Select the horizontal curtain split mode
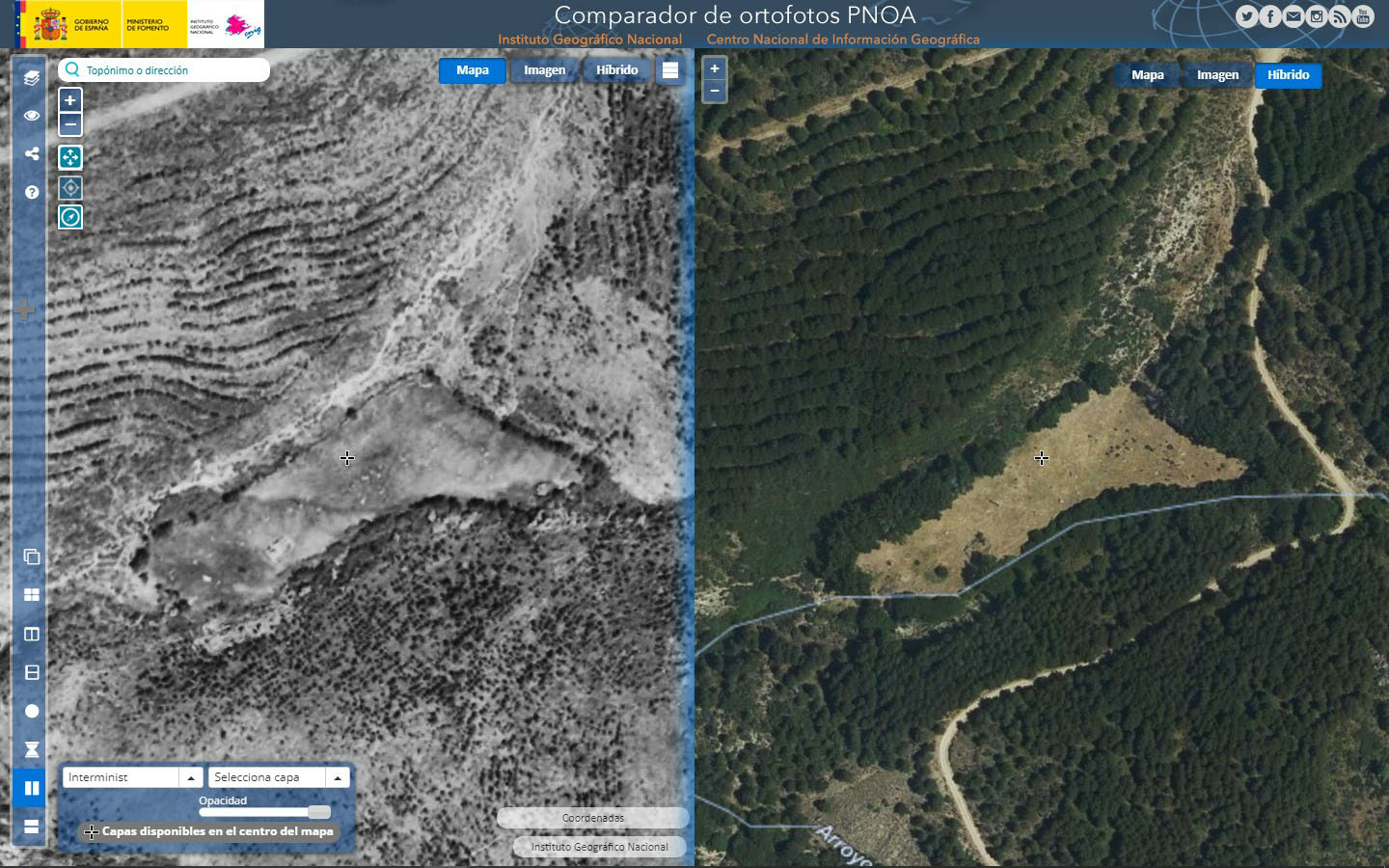1389x868 pixels. tap(32, 672)
